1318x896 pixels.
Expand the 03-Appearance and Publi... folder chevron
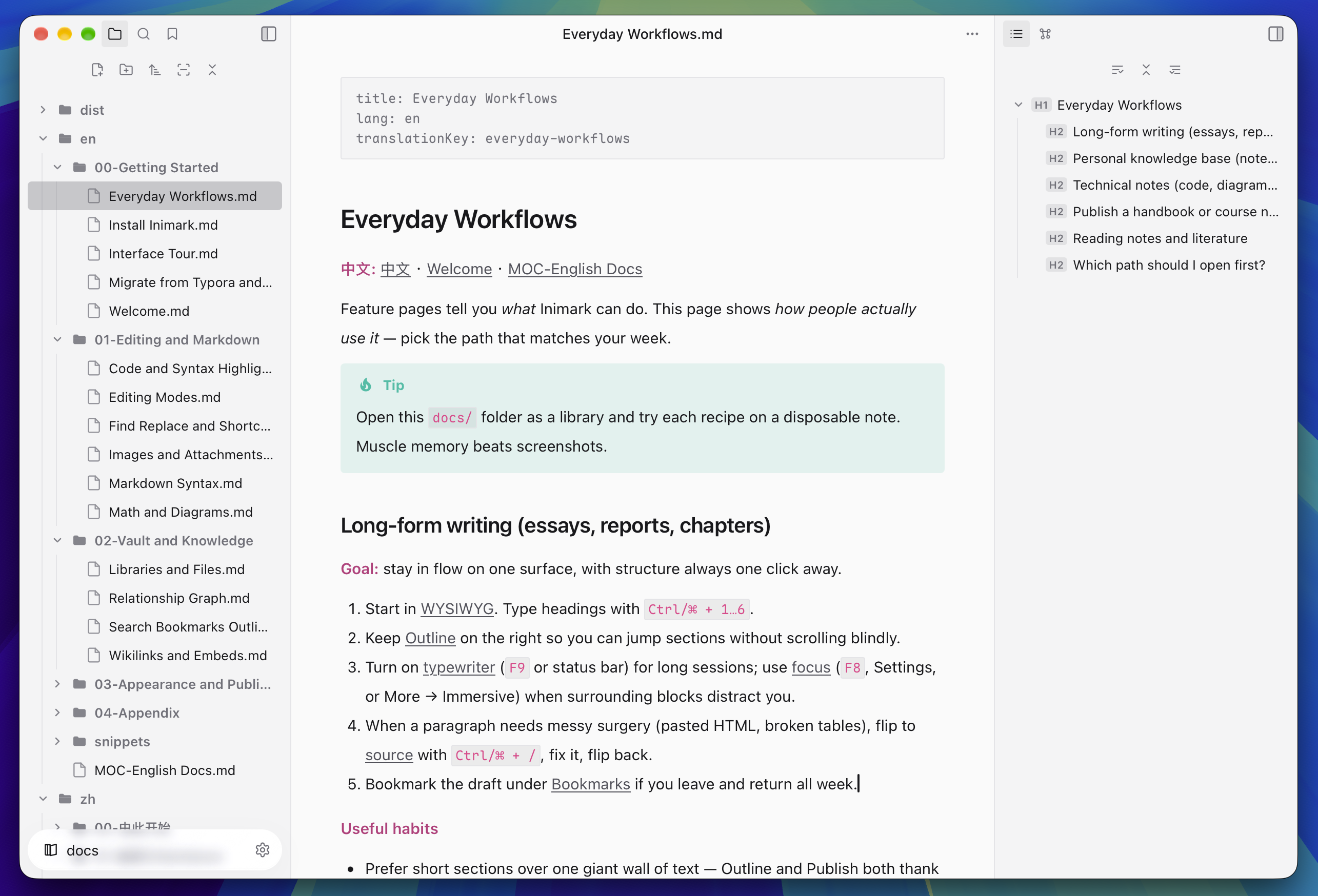(57, 683)
